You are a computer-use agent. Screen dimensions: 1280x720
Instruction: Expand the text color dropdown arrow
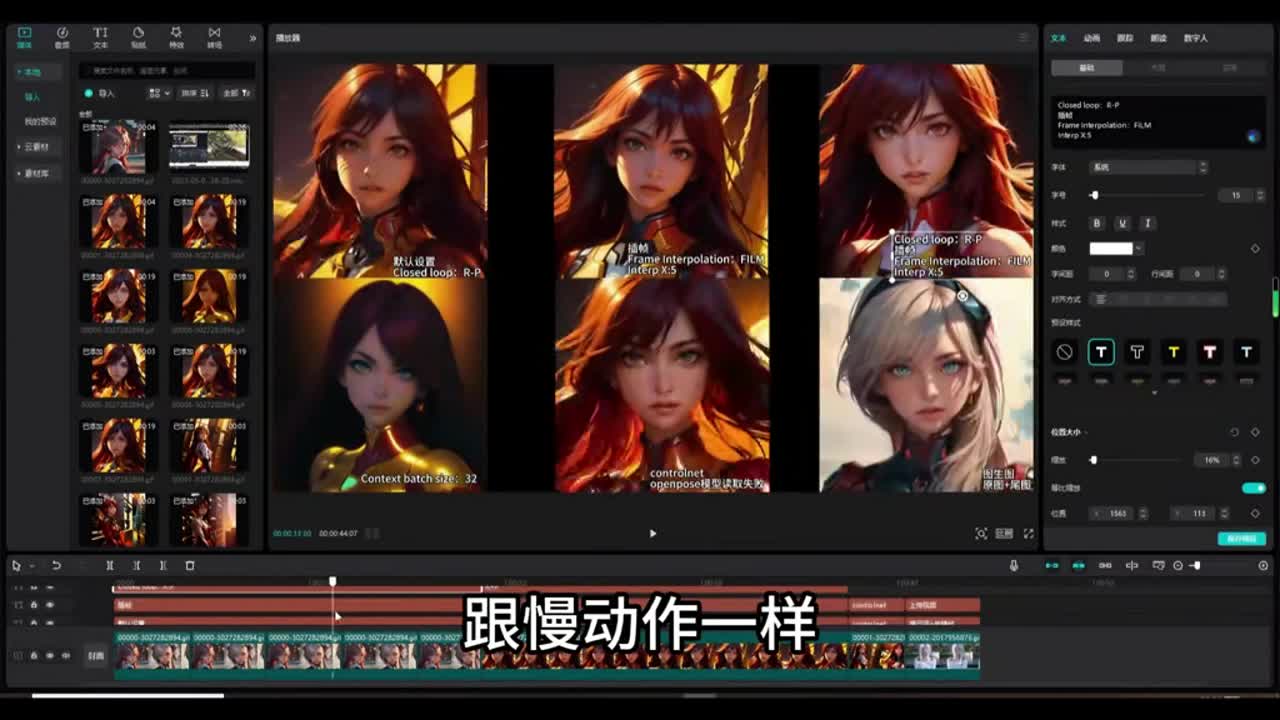(1139, 248)
